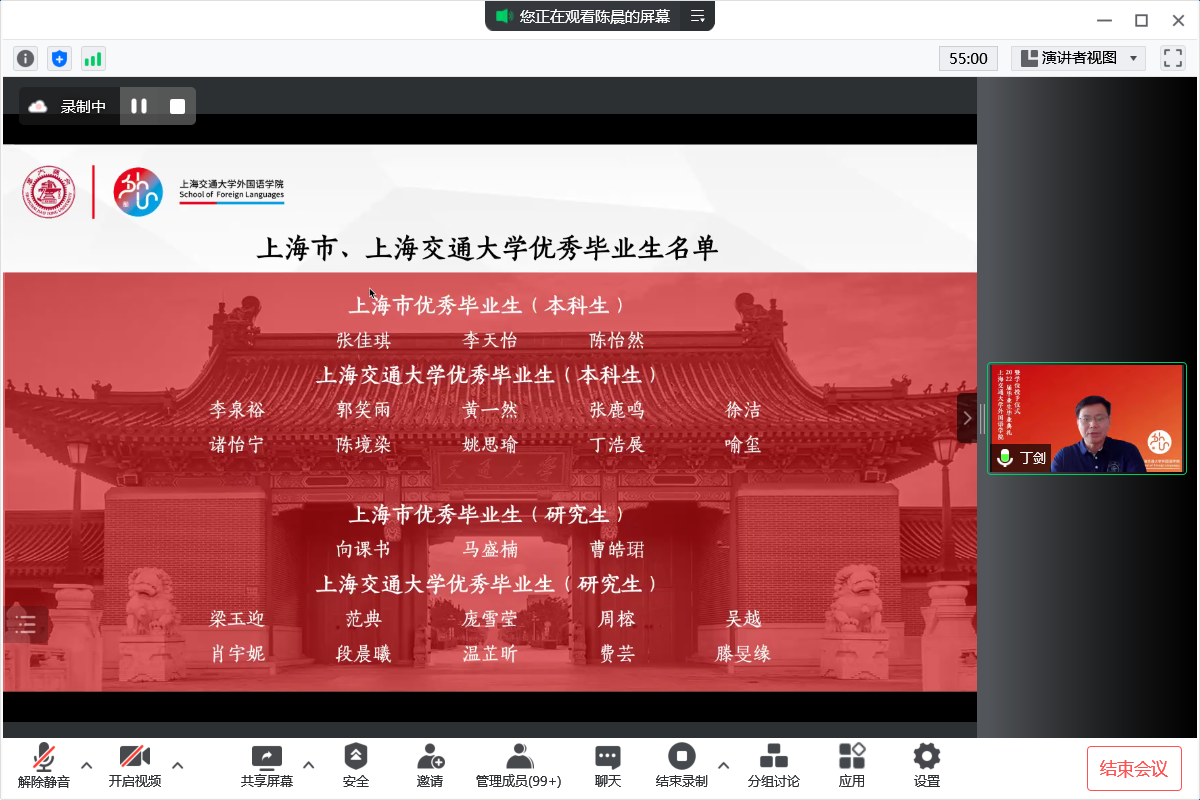Expand the audio options arrow beside 解除静音
The width and height of the screenshot is (1200, 800).
(87, 766)
